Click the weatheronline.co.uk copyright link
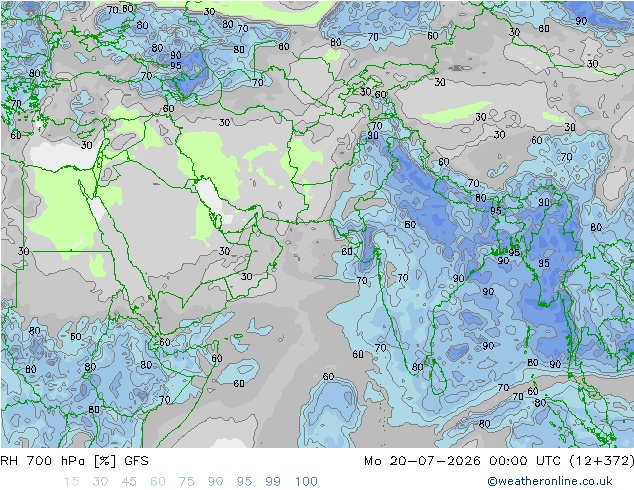 pyautogui.click(x=549, y=481)
